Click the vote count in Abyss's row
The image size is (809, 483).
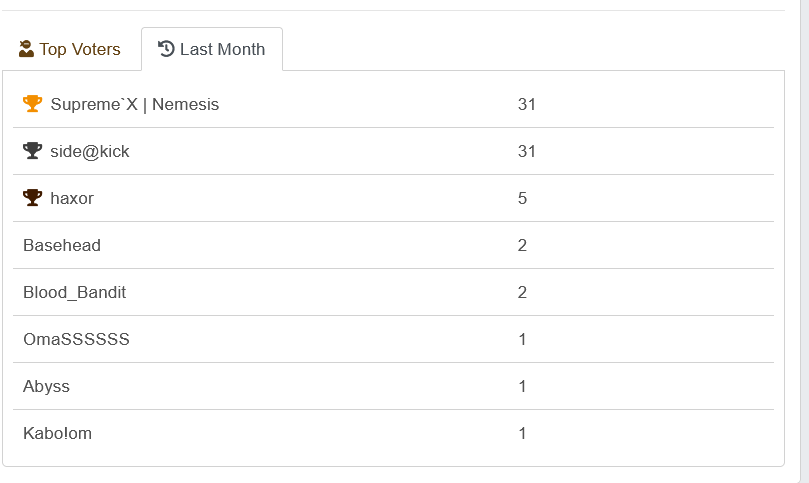pos(522,386)
